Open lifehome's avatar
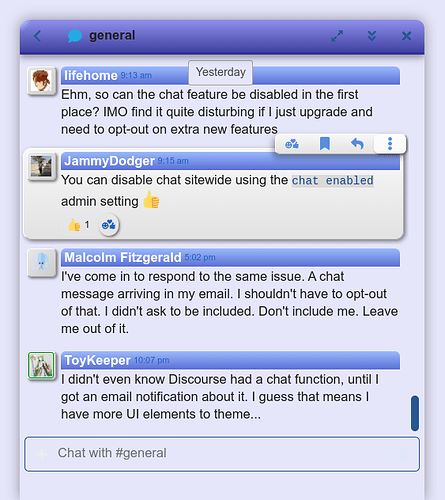The image size is (445, 500). click(x=41, y=81)
